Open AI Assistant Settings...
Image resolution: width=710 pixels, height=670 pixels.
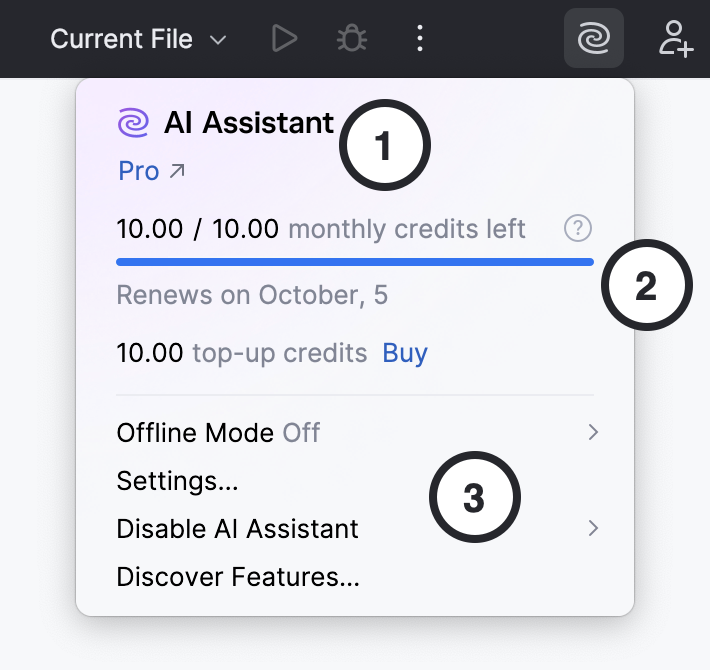(x=178, y=481)
